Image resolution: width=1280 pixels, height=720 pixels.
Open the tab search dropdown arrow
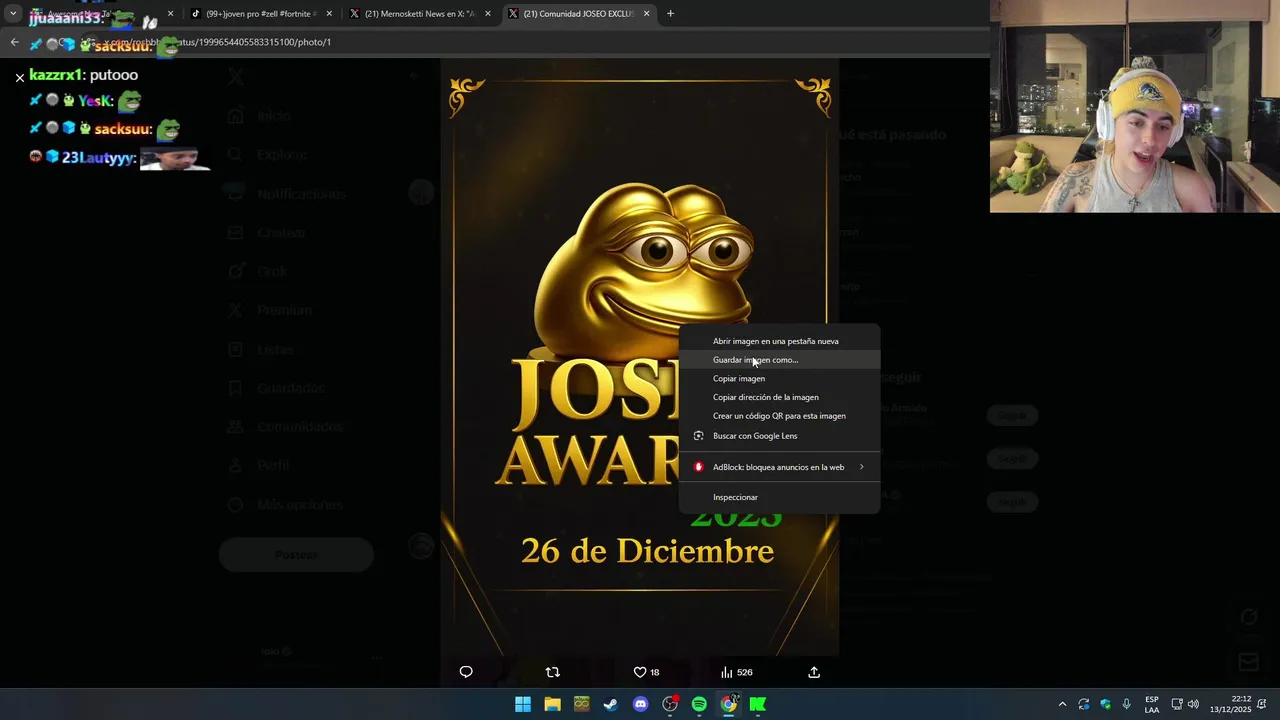point(13,14)
